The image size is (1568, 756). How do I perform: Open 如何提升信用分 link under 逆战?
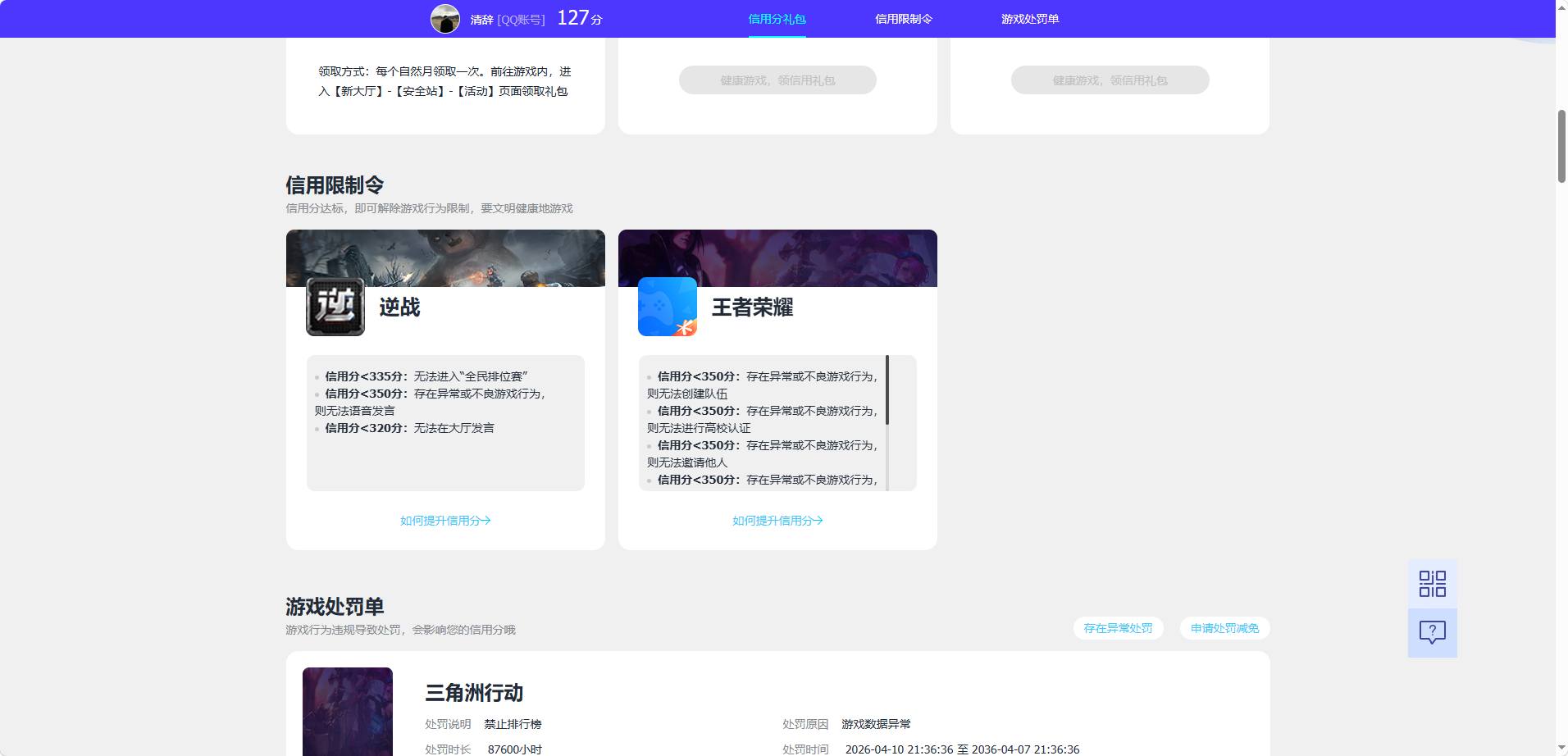tap(445, 521)
